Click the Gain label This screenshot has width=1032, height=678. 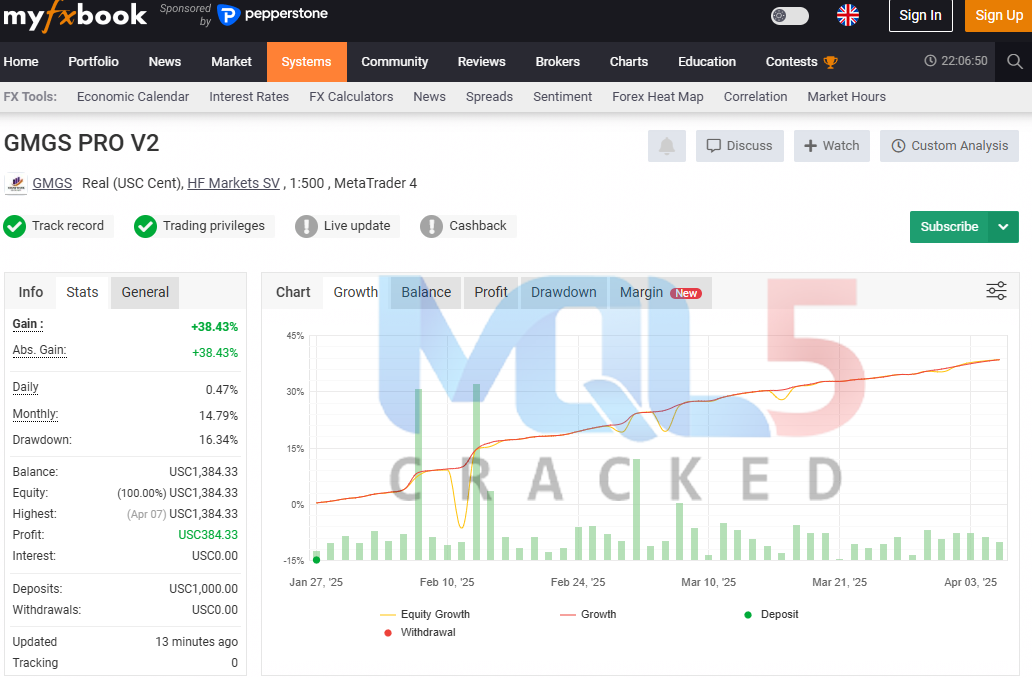pyautogui.click(x=28, y=324)
